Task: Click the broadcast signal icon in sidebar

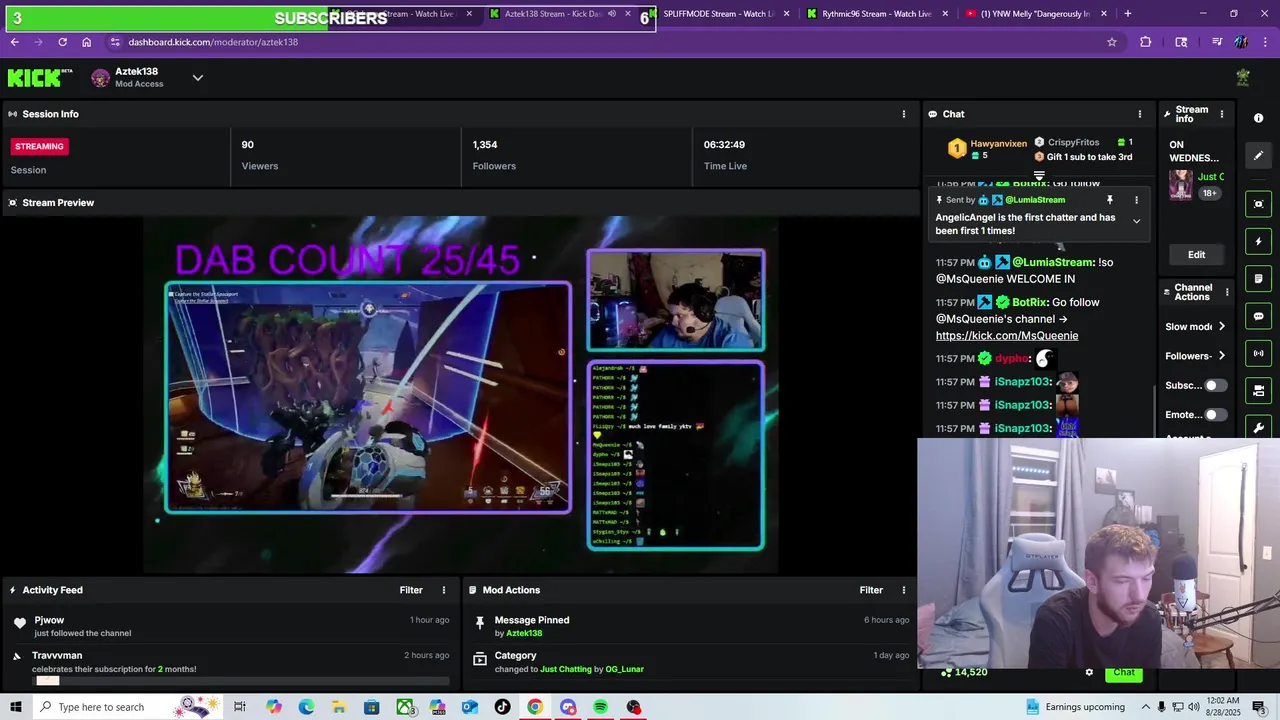Action: pyautogui.click(x=1258, y=353)
